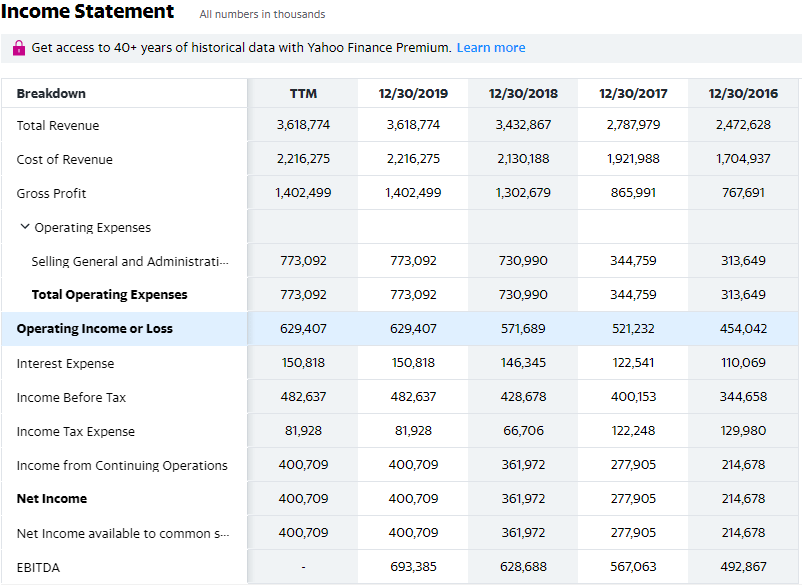Click the bold Net Income row label

tap(52, 499)
